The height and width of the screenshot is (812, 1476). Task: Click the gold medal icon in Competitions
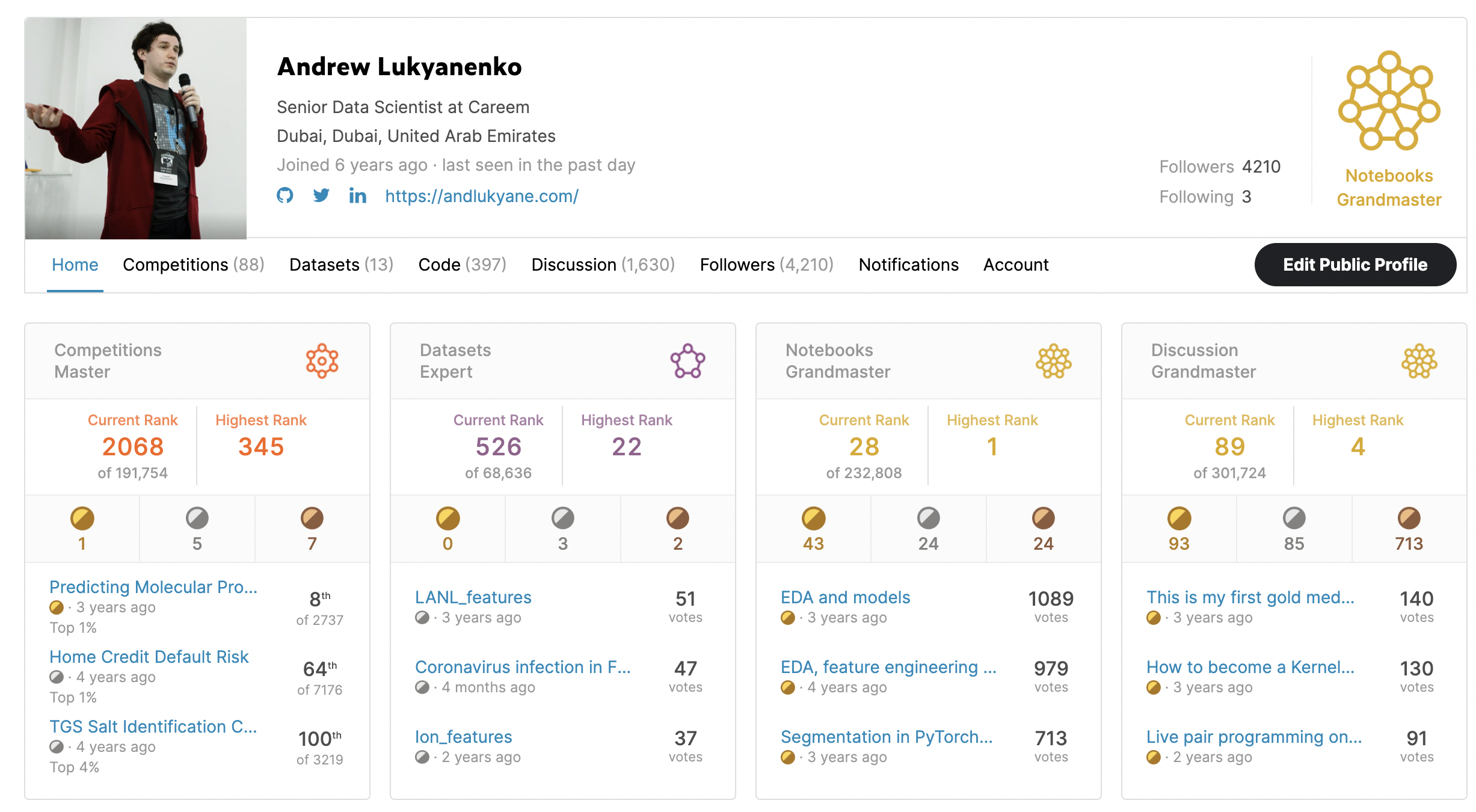(82, 518)
